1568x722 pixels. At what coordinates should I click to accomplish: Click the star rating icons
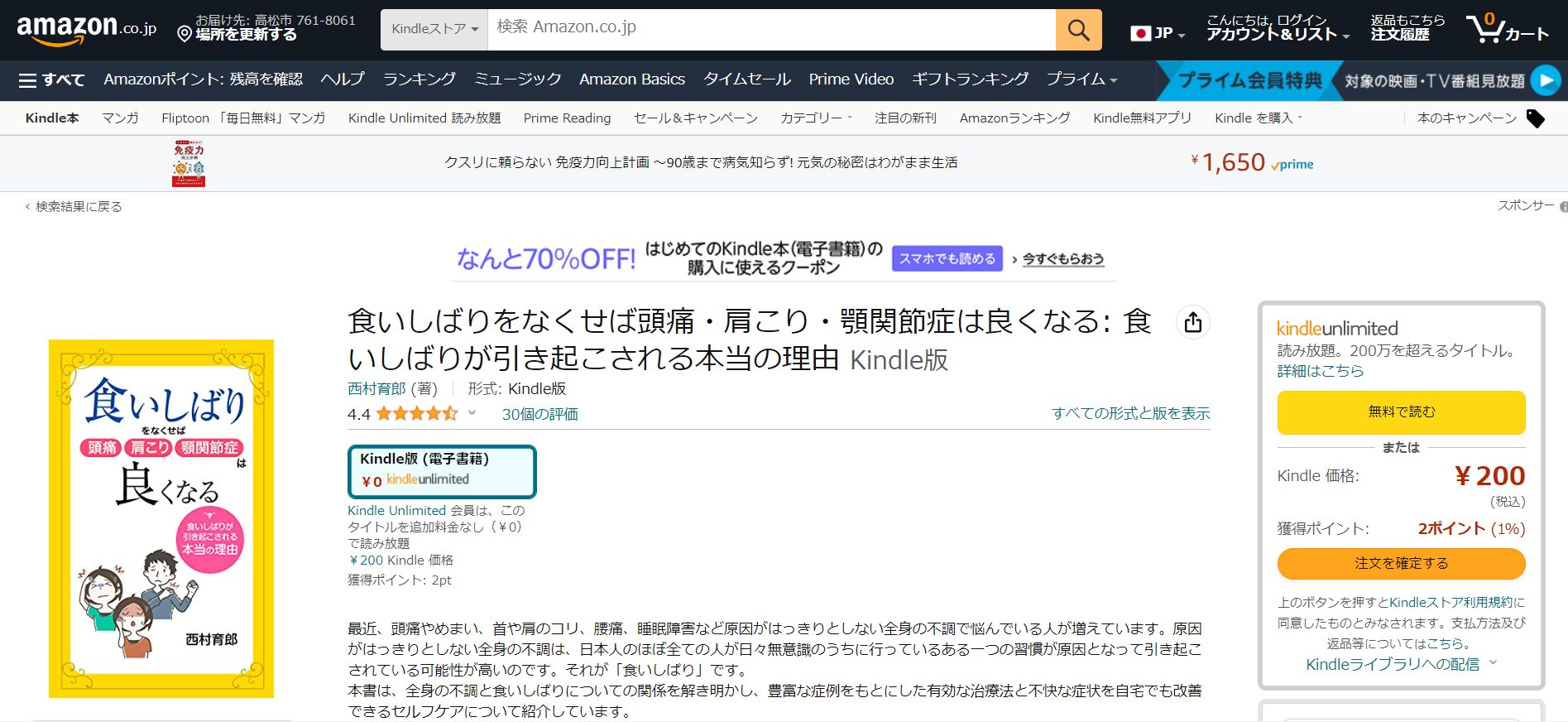point(416,413)
